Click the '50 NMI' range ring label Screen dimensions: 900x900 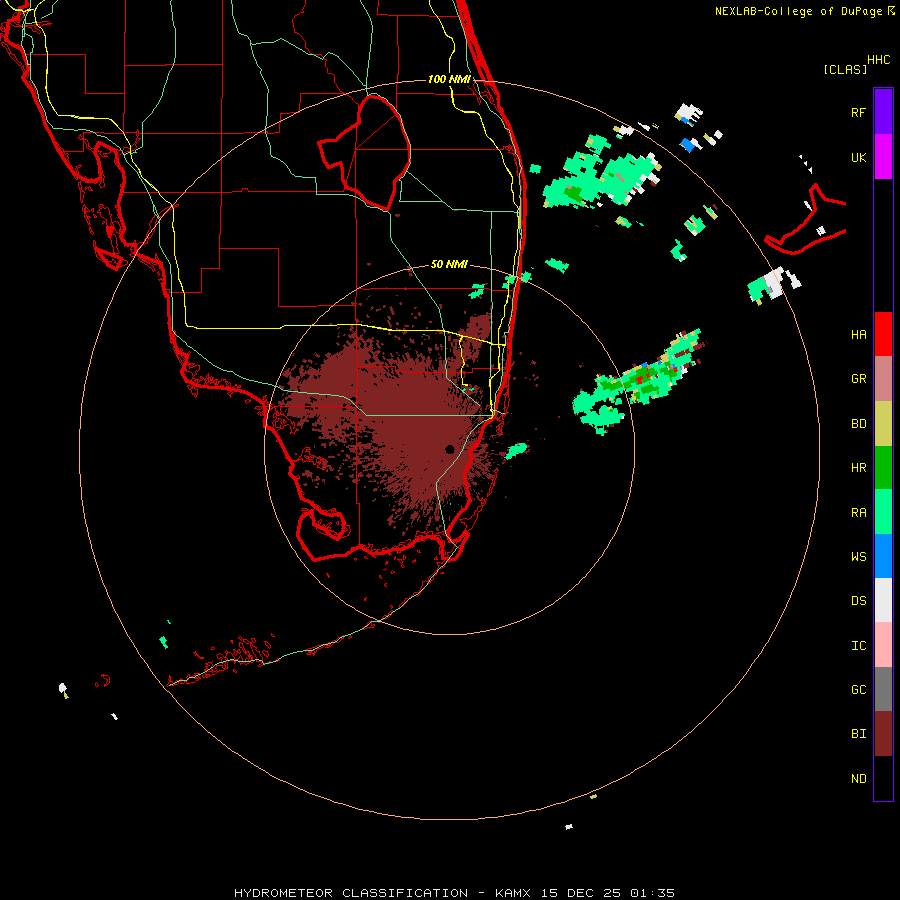[x=449, y=264]
